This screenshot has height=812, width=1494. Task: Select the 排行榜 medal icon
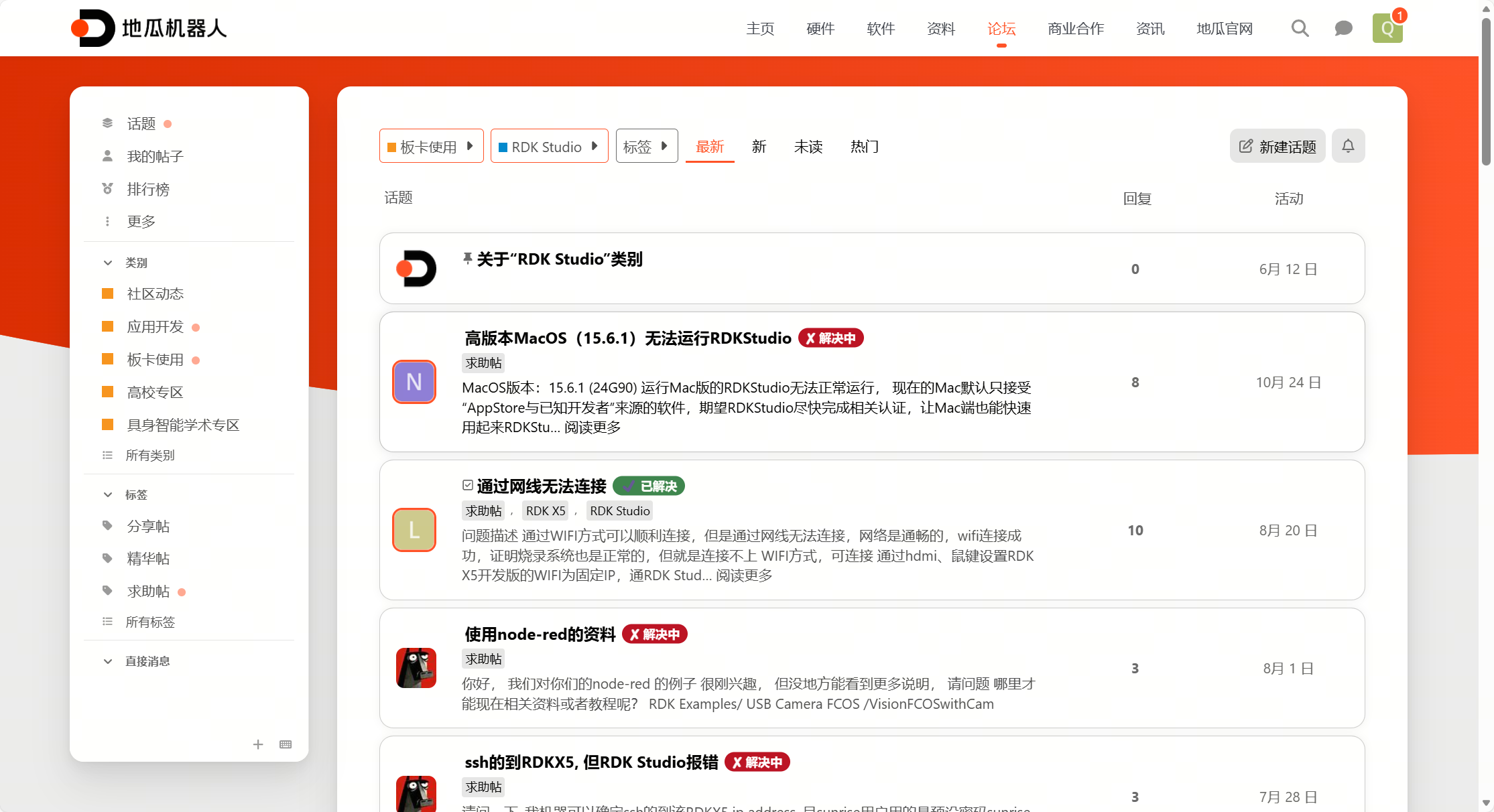107,188
